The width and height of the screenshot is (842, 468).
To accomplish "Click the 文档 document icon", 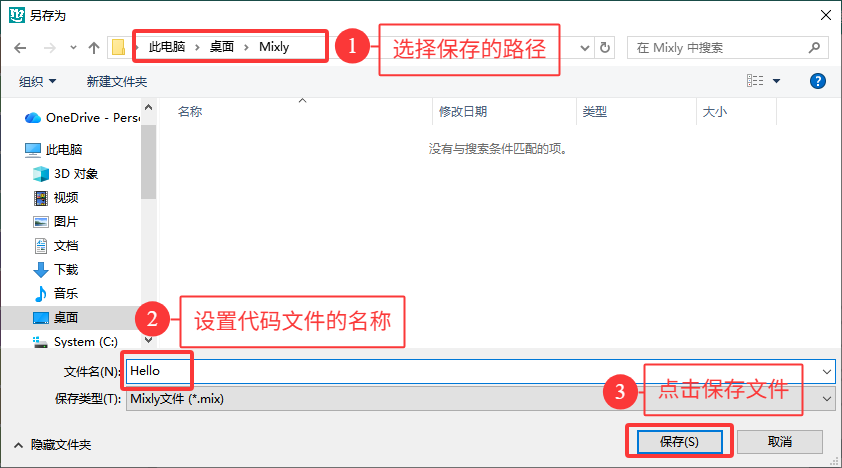I will tap(41, 246).
